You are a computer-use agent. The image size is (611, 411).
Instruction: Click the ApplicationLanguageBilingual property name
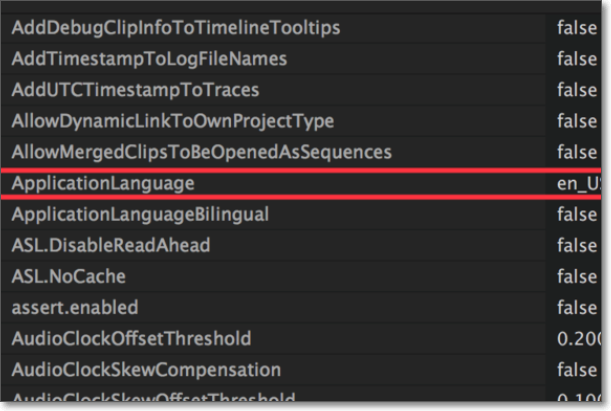pos(139,215)
